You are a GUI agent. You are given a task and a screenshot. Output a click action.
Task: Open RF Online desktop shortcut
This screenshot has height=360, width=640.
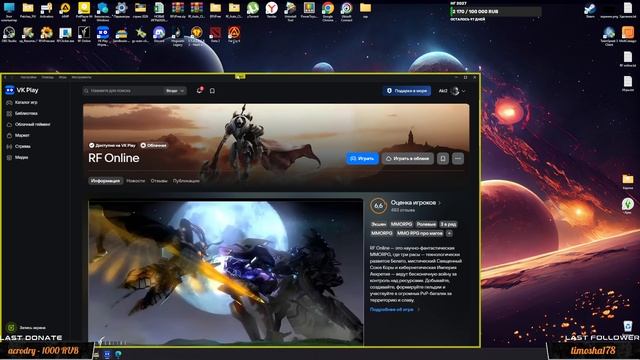(84, 34)
